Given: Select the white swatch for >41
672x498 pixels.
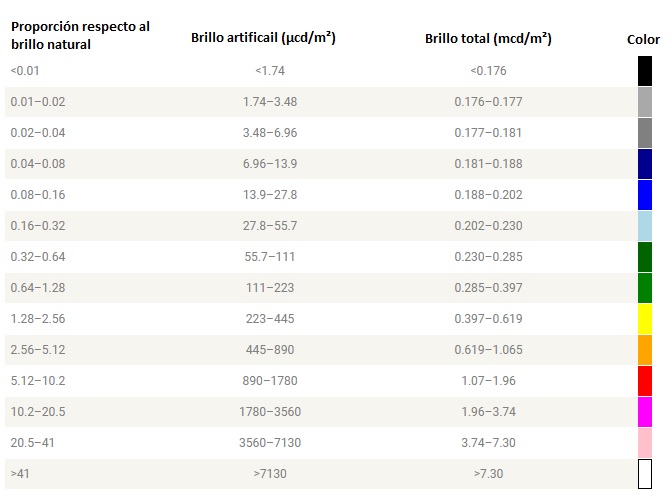Looking at the screenshot, I should pos(645,474).
